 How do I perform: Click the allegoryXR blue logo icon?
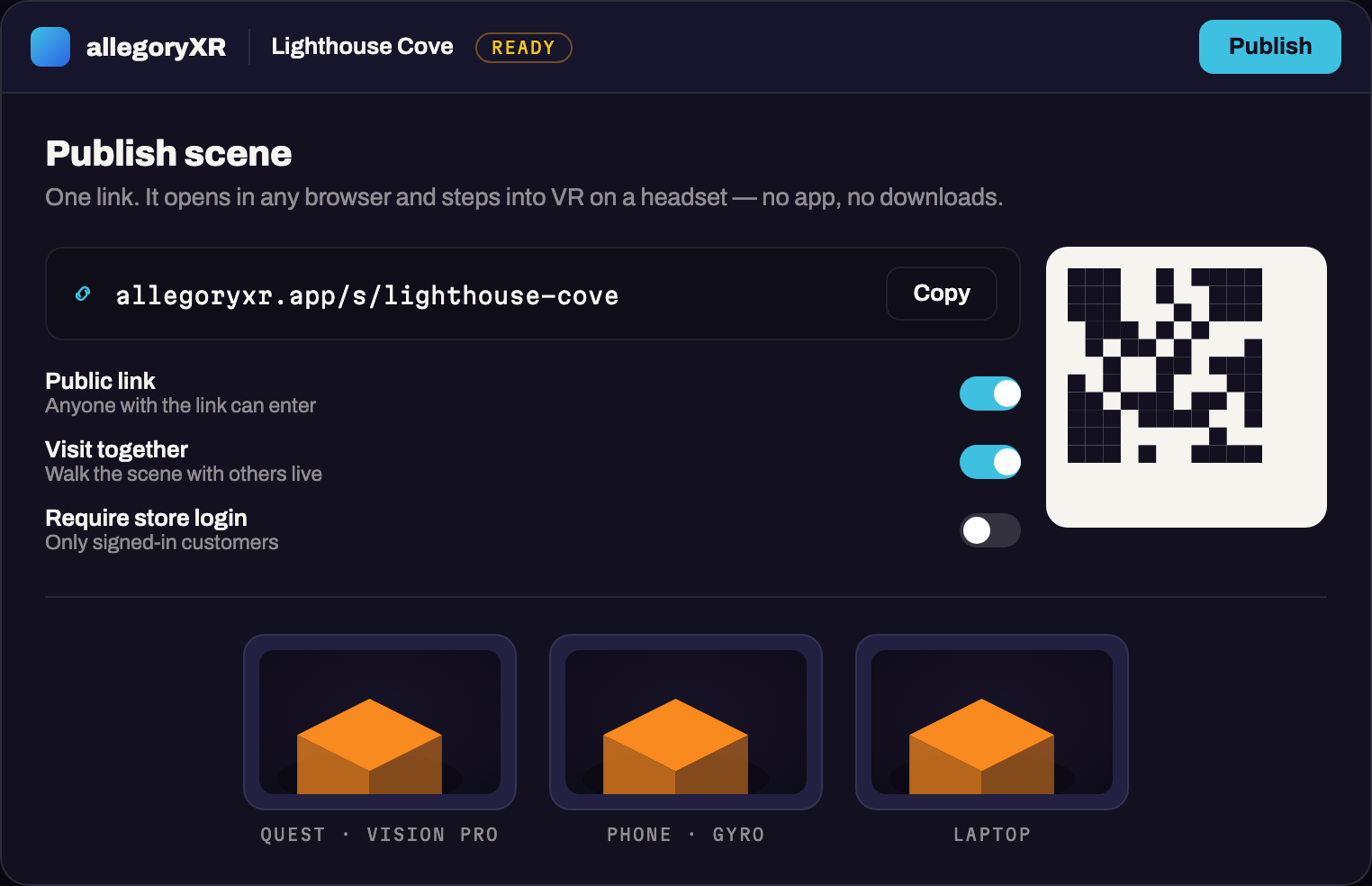tap(50, 47)
